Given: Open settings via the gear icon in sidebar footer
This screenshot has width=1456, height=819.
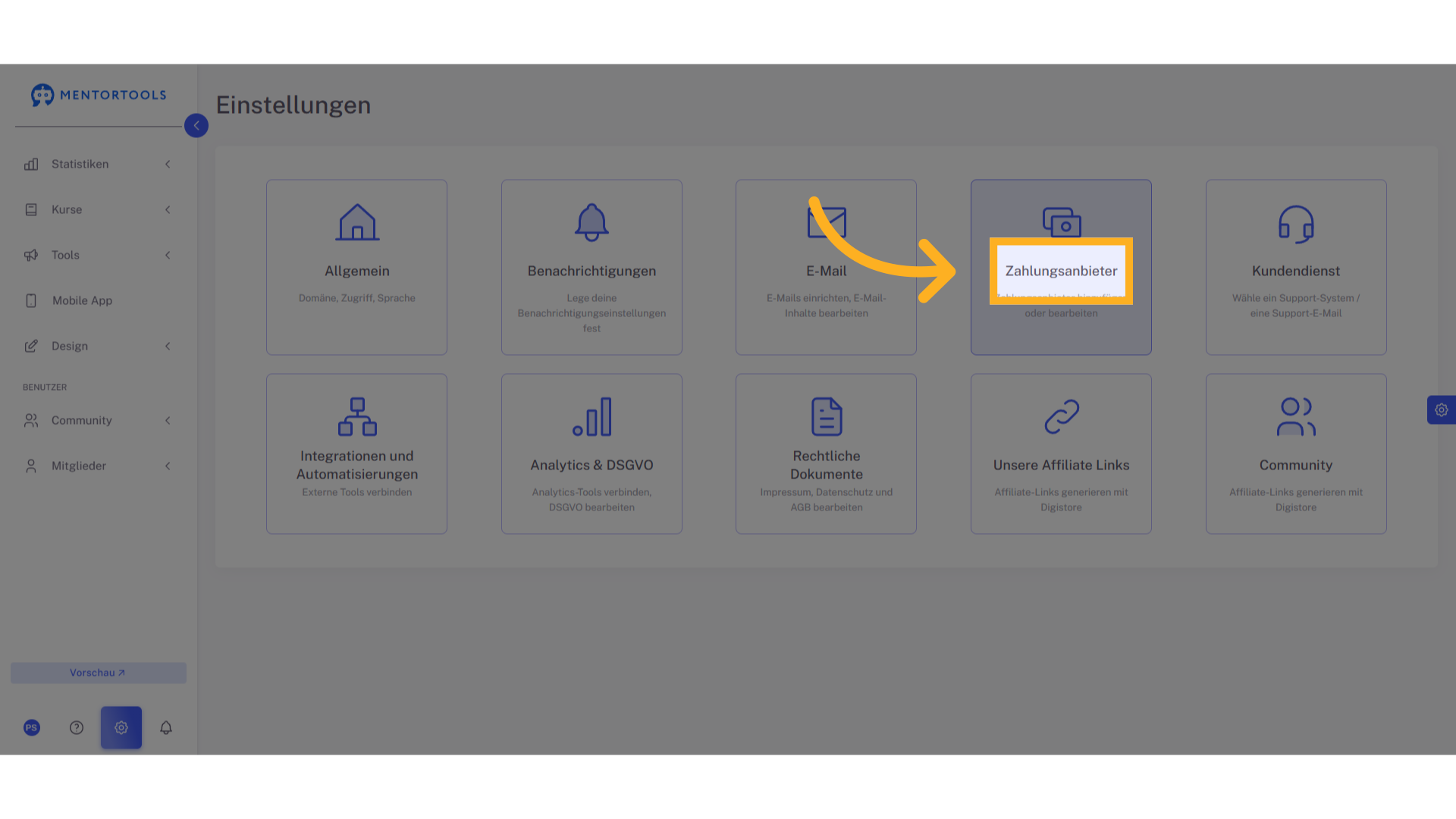Looking at the screenshot, I should tap(121, 728).
